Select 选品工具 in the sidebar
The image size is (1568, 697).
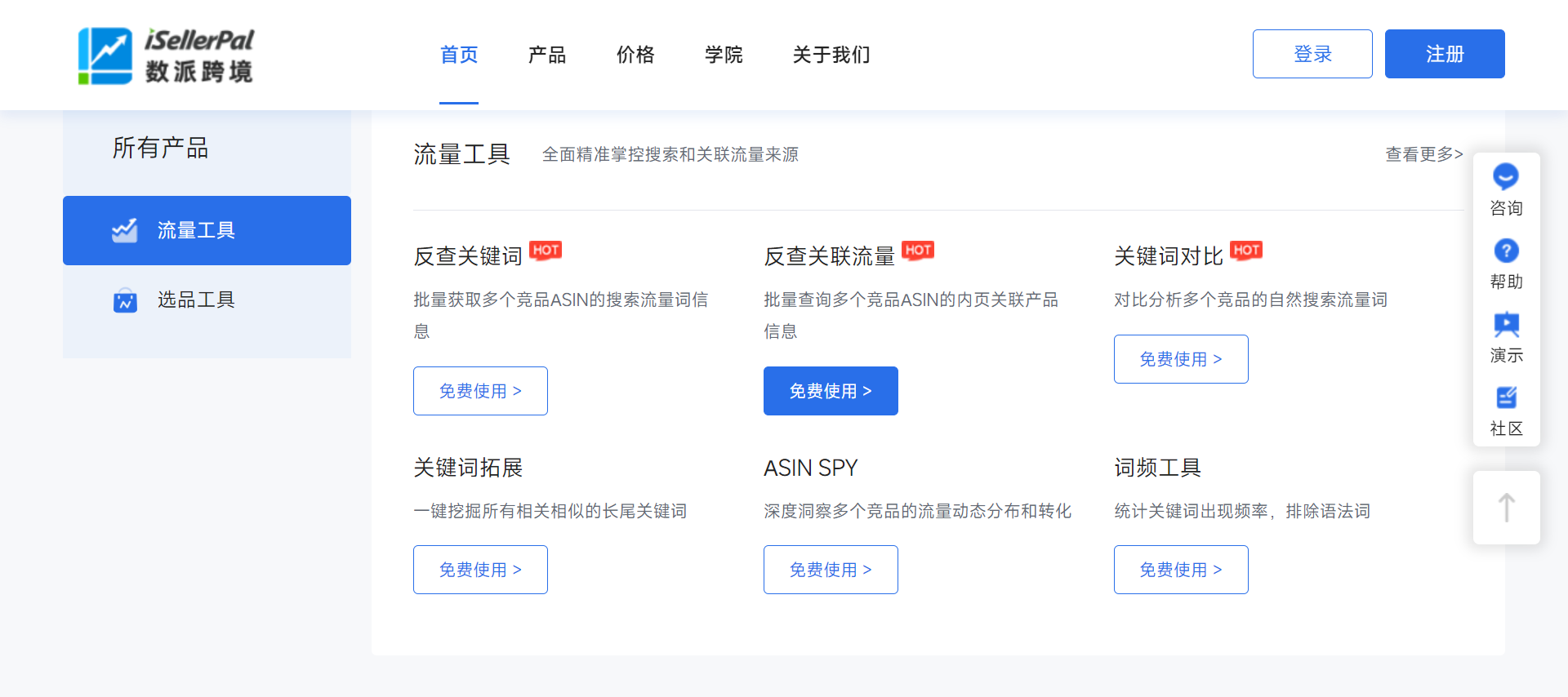[x=207, y=300]
